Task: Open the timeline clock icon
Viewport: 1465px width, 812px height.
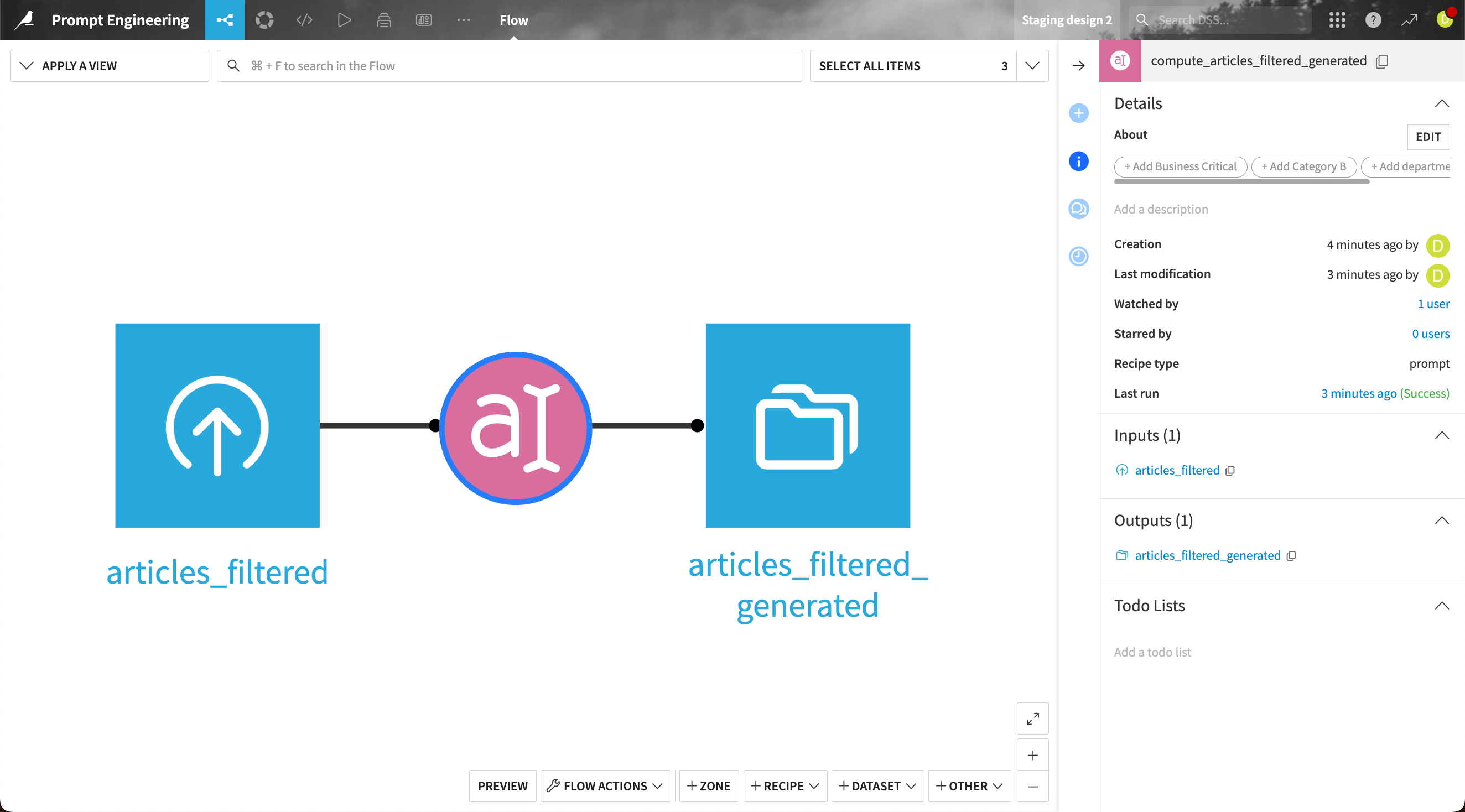Action: coord(1078,257)
